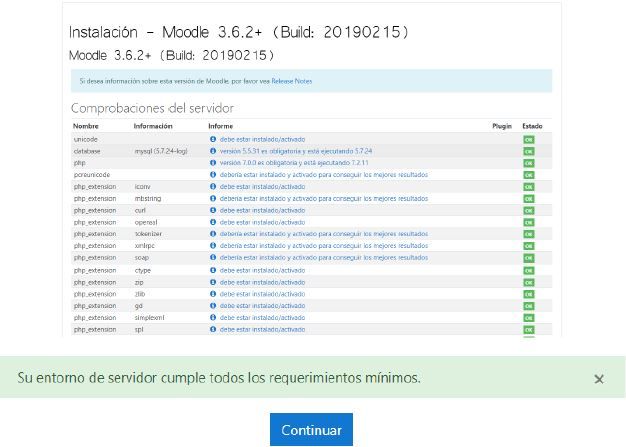Click info icon in zip row
Screen dimensions: 626x447
(x=213, y=282)
